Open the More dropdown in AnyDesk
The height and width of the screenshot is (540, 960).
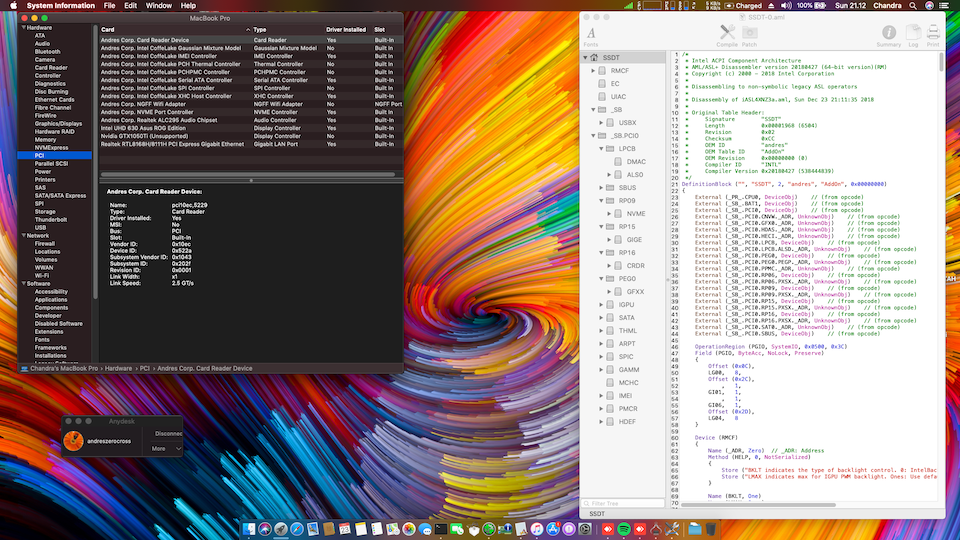[x=163, y=449]
